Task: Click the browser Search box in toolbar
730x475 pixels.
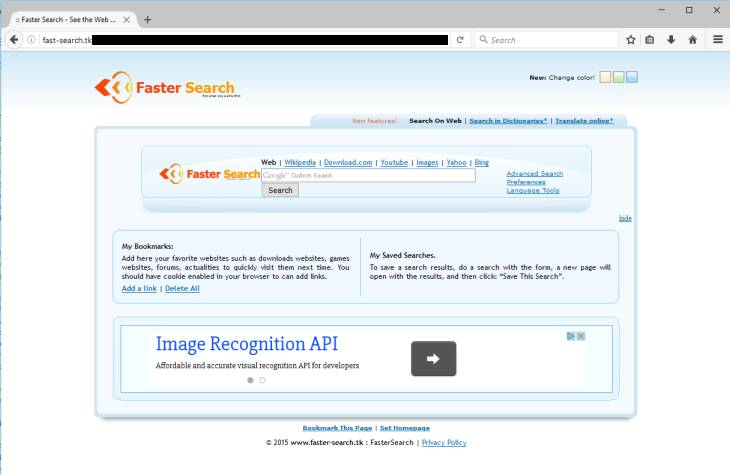Action: (547, 40)
